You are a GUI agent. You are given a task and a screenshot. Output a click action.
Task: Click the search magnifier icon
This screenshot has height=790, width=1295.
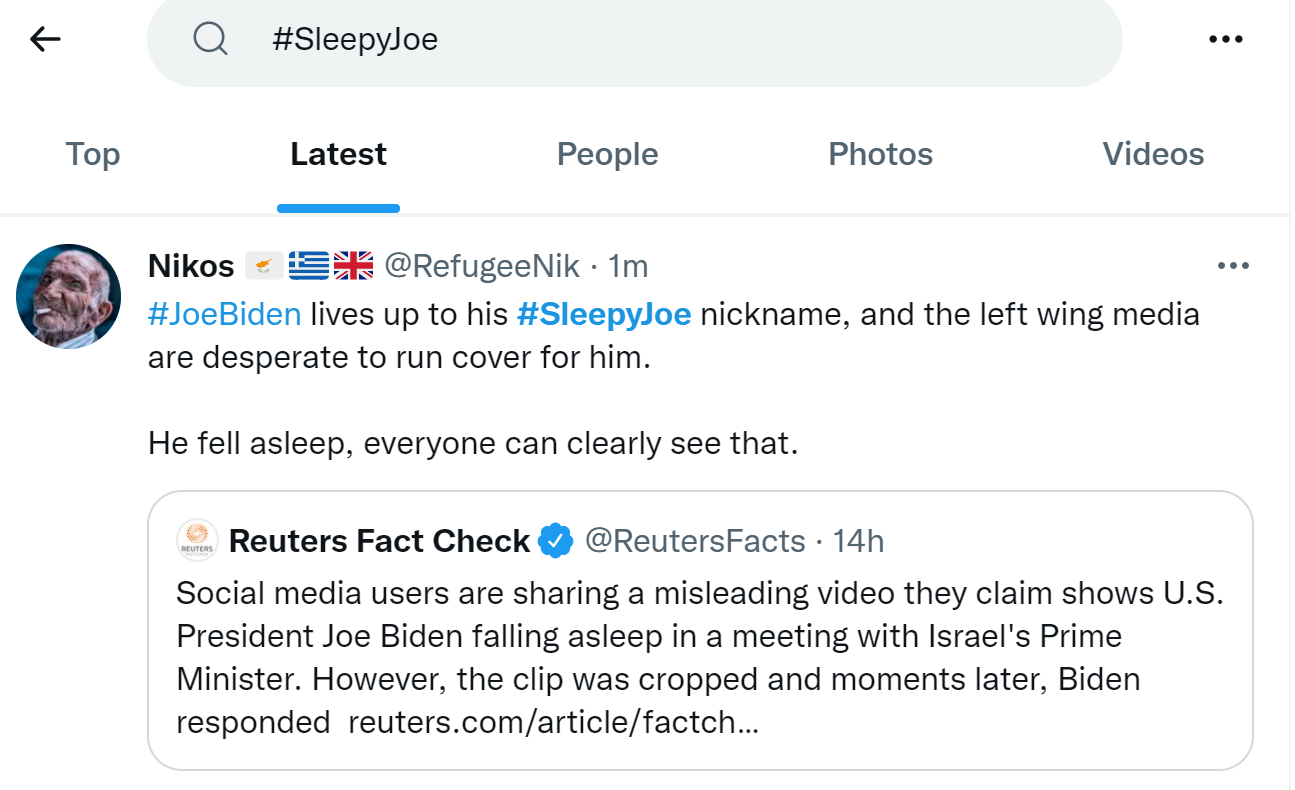click(210, 39)
